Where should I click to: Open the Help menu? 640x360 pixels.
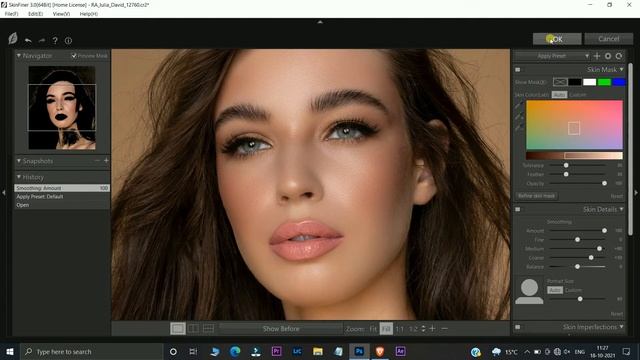point(89,14)
